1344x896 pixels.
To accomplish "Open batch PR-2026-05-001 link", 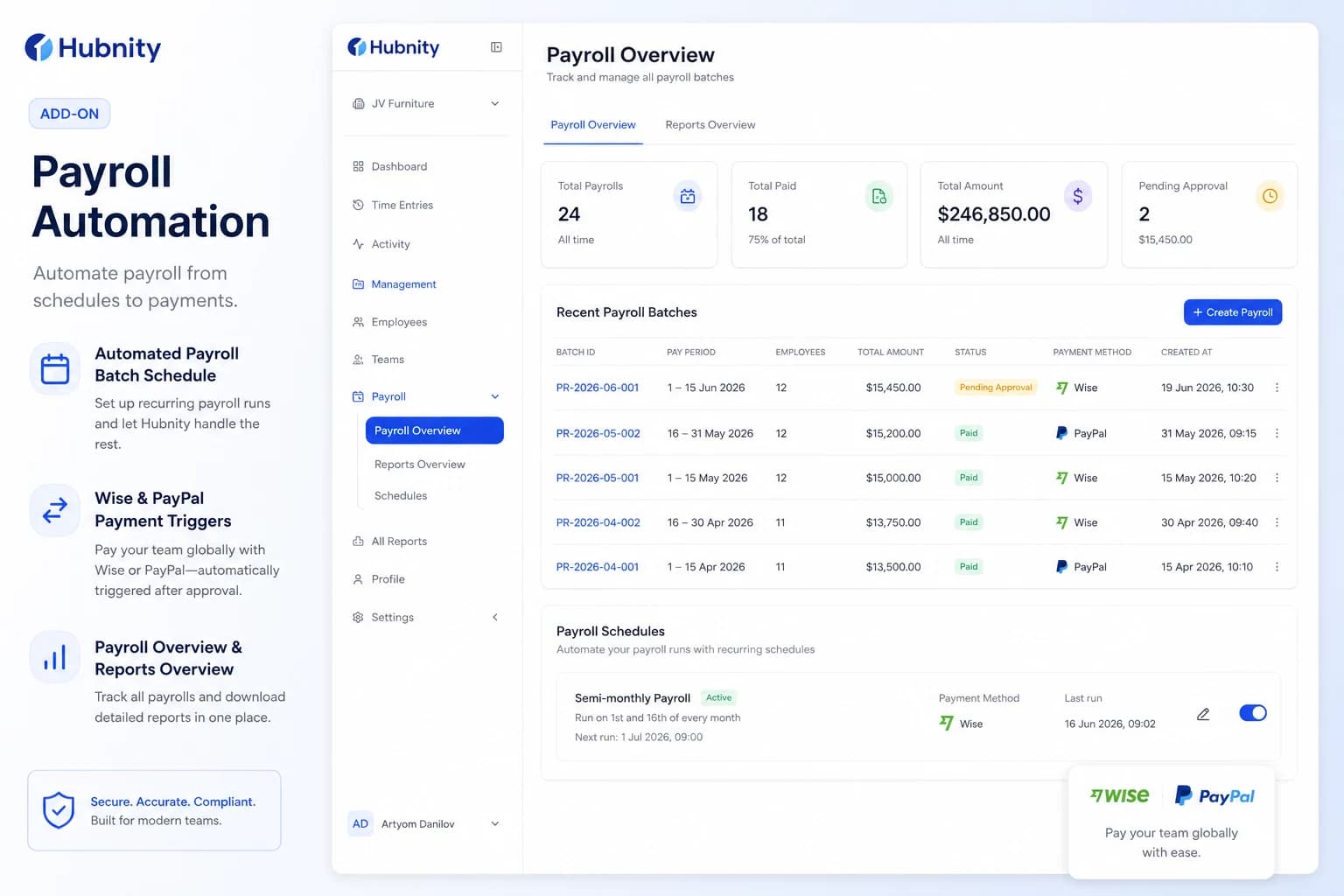I will (x=598, y=478).
